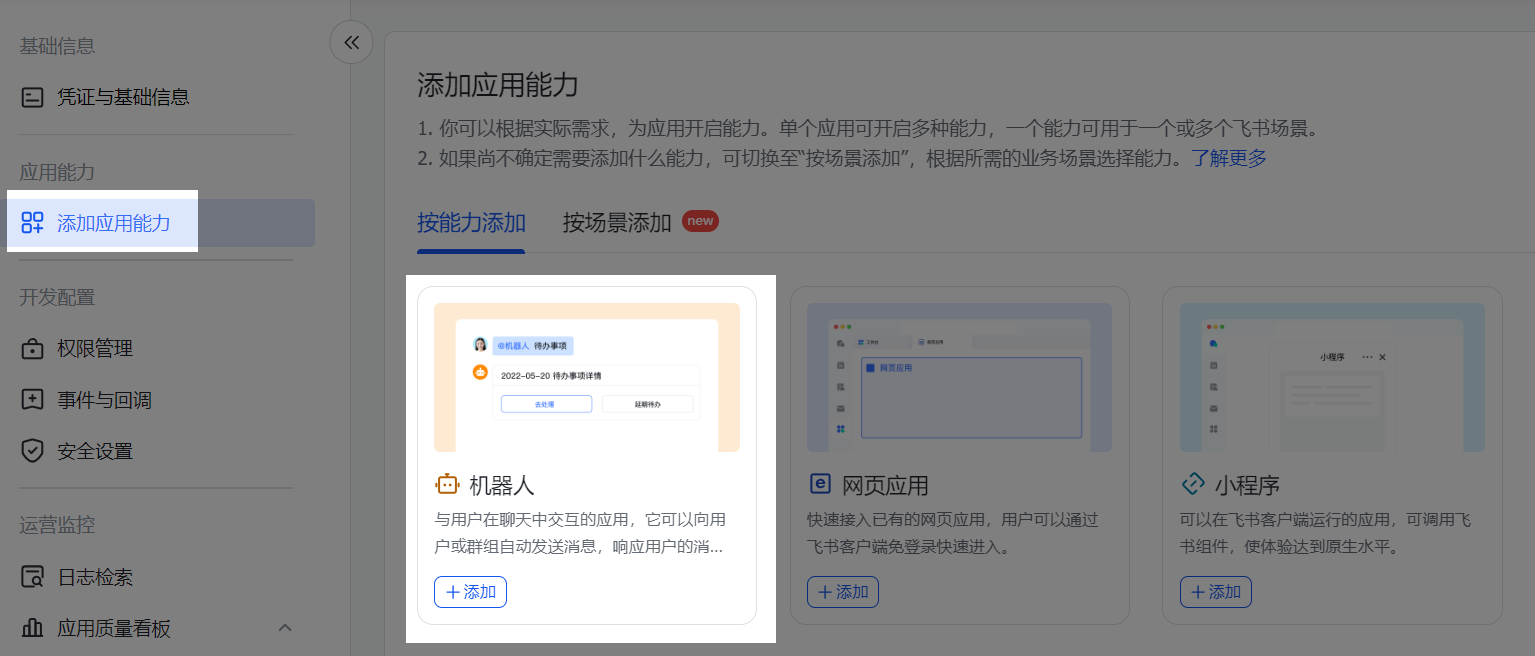
Task: Click the 机器人 preview thumbnail
Action: (587, 378)
